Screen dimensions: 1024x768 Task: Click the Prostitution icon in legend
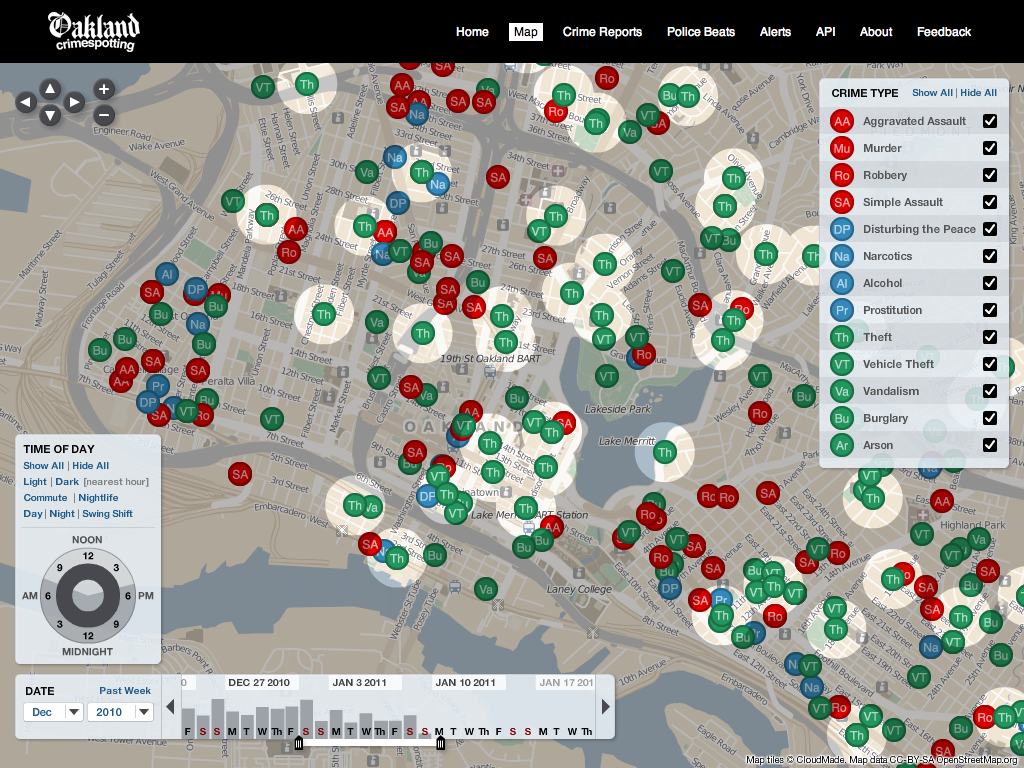point(842,310)
